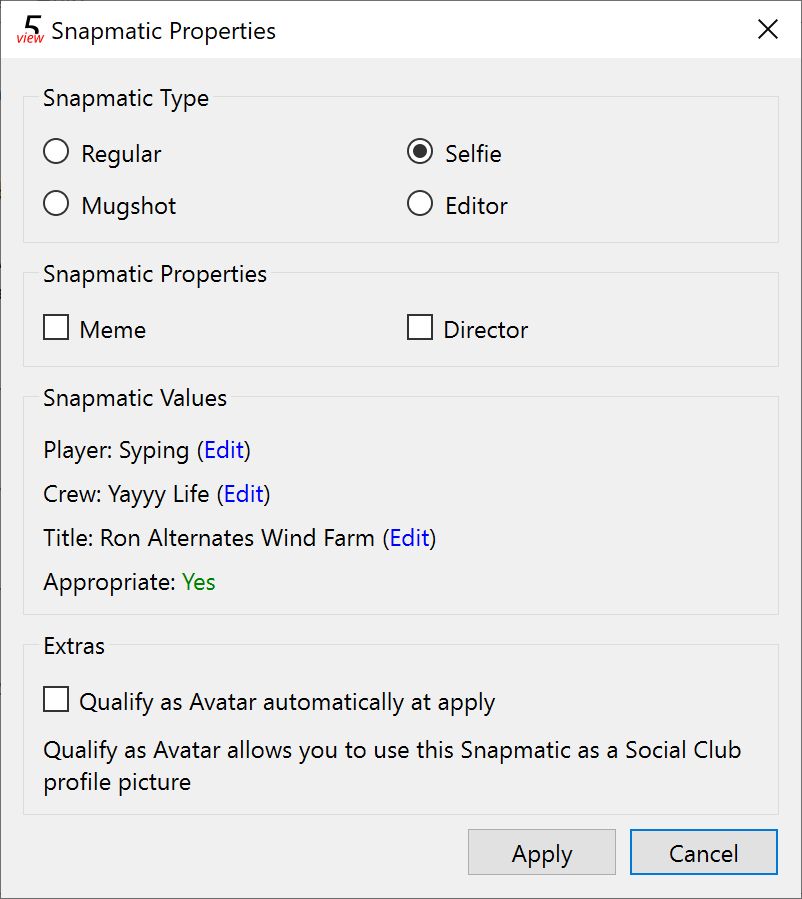Select the Selfie radio button
The image size is (802, 899).
[420, 152]
